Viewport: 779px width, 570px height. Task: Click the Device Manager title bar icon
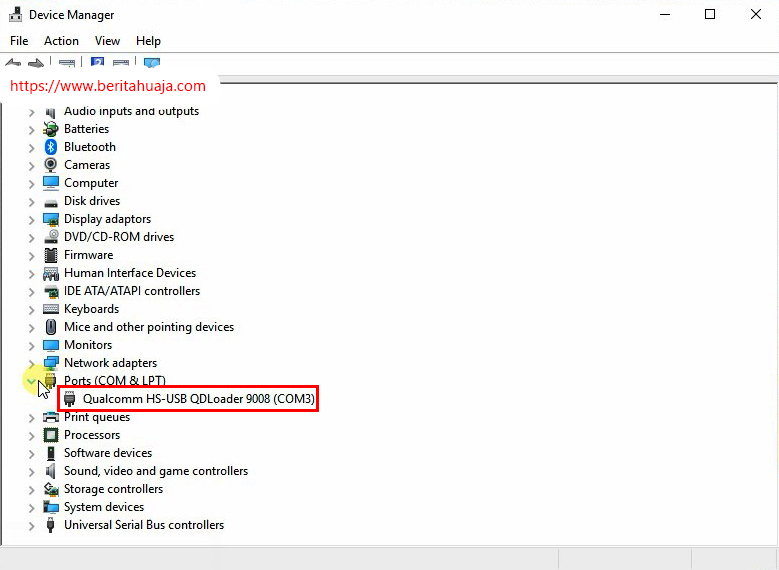(x=16, y=15)
